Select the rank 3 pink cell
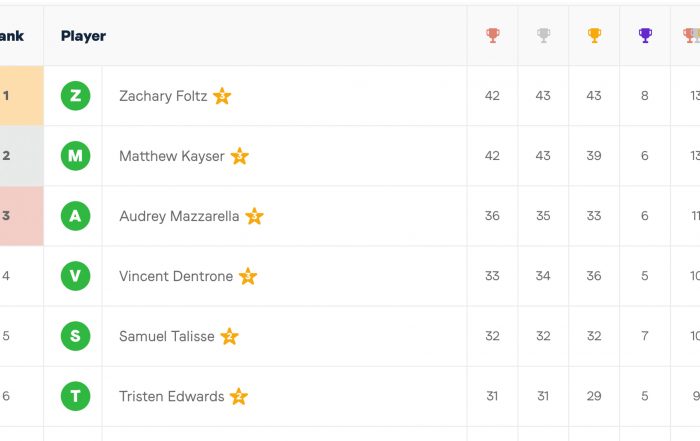 click(21, 216)
